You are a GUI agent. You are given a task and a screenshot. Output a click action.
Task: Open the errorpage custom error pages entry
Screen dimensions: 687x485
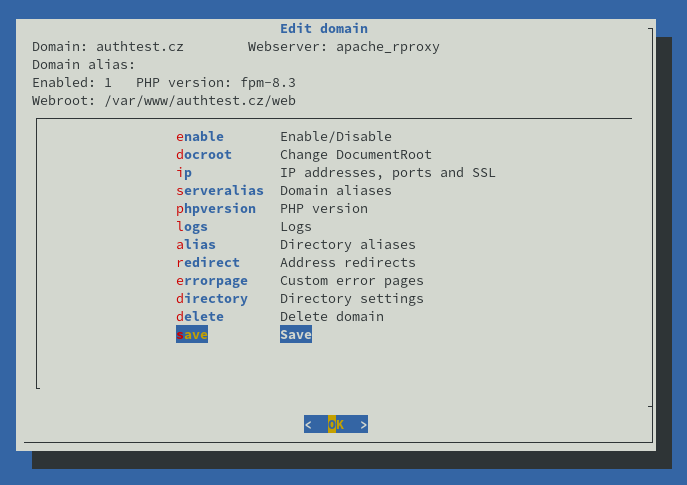tap(212, 280)
